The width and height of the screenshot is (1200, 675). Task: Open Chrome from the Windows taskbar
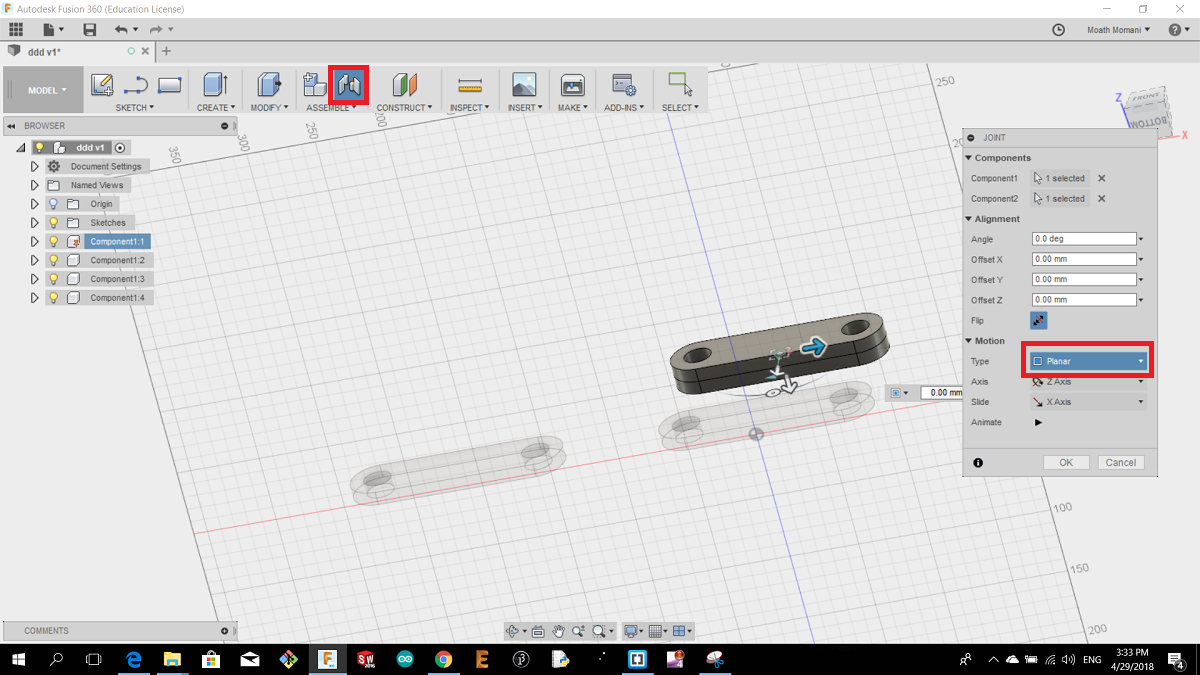443,659
